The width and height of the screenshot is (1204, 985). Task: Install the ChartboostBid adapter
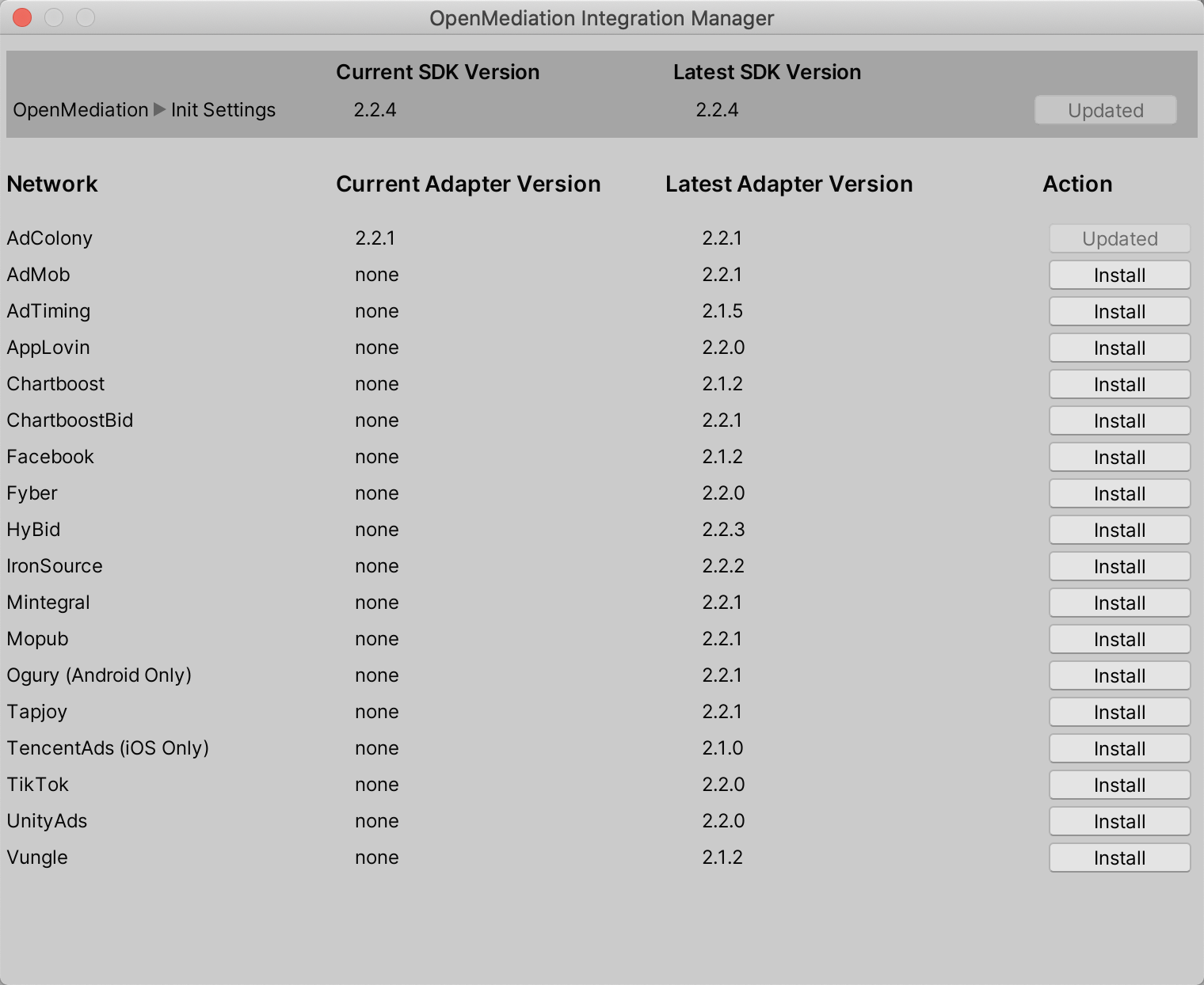1119,420
